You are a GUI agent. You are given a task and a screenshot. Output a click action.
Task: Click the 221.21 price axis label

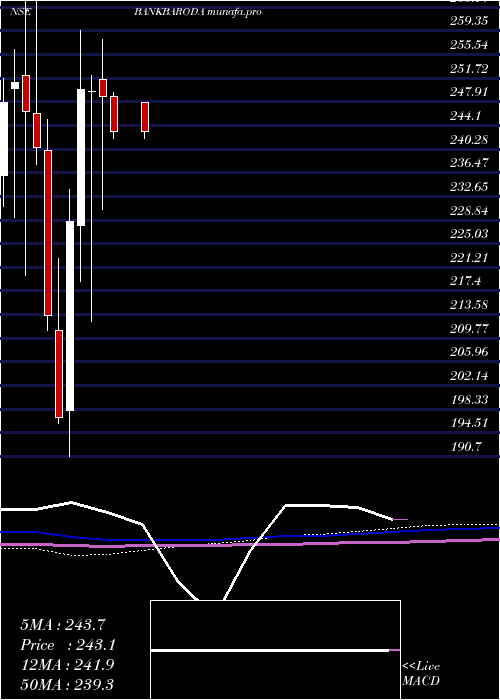tap(469, 258)
